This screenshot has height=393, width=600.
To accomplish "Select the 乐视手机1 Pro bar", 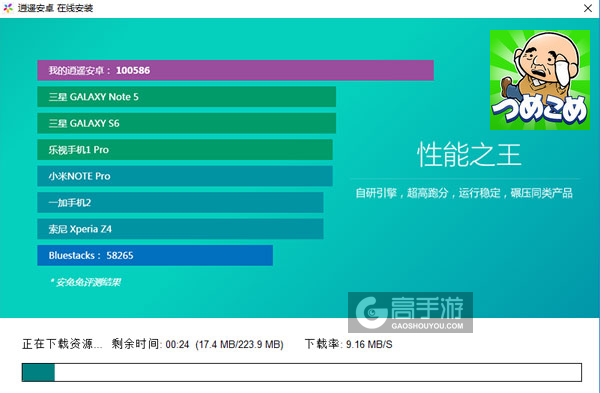I will pos(185,150).
